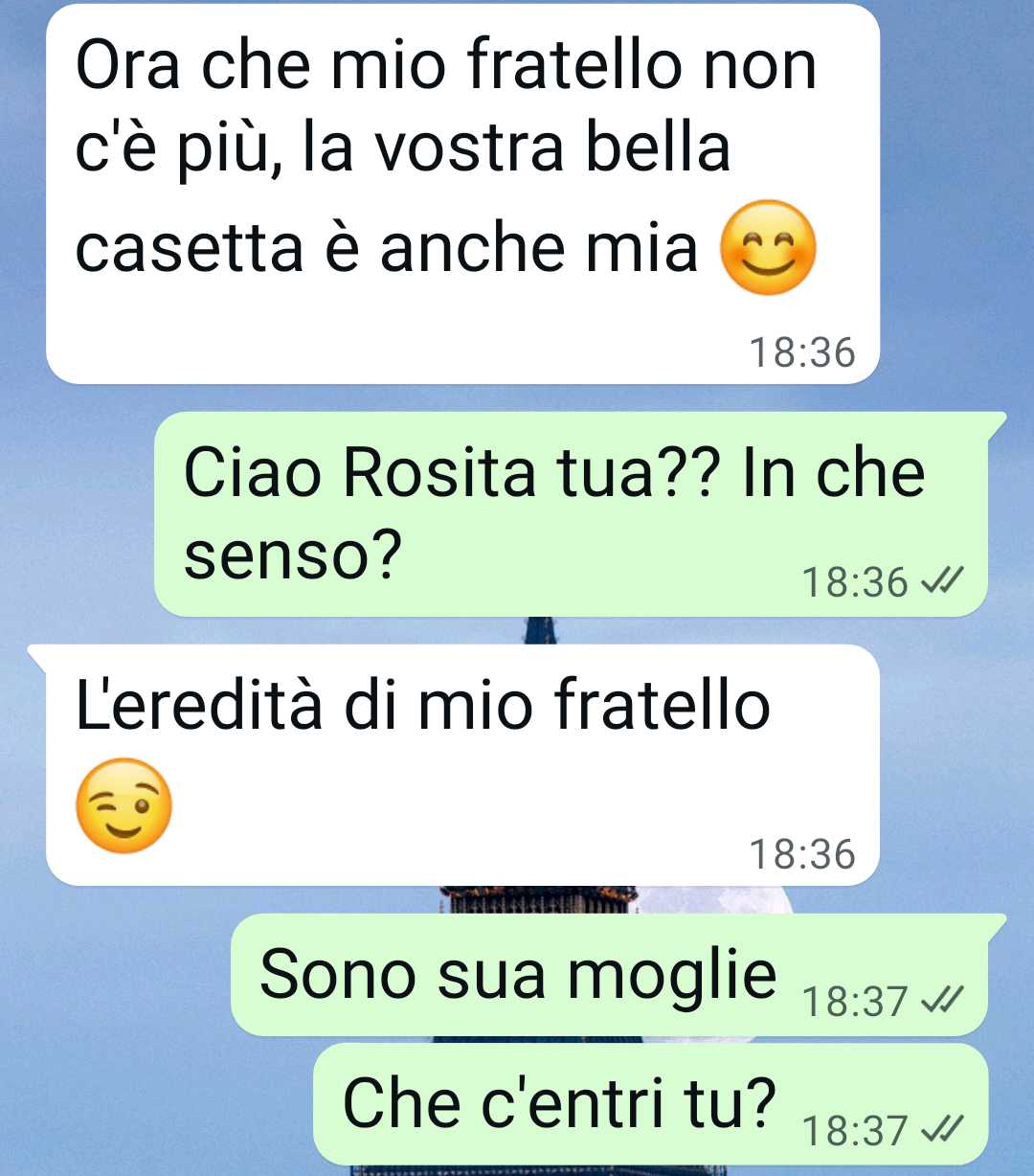Tap the 18:36 timestamp on 'In che senso?' message
The width and height of the screenshot is (1034, 1176).
pyautogui.click(x=854, y=582)
